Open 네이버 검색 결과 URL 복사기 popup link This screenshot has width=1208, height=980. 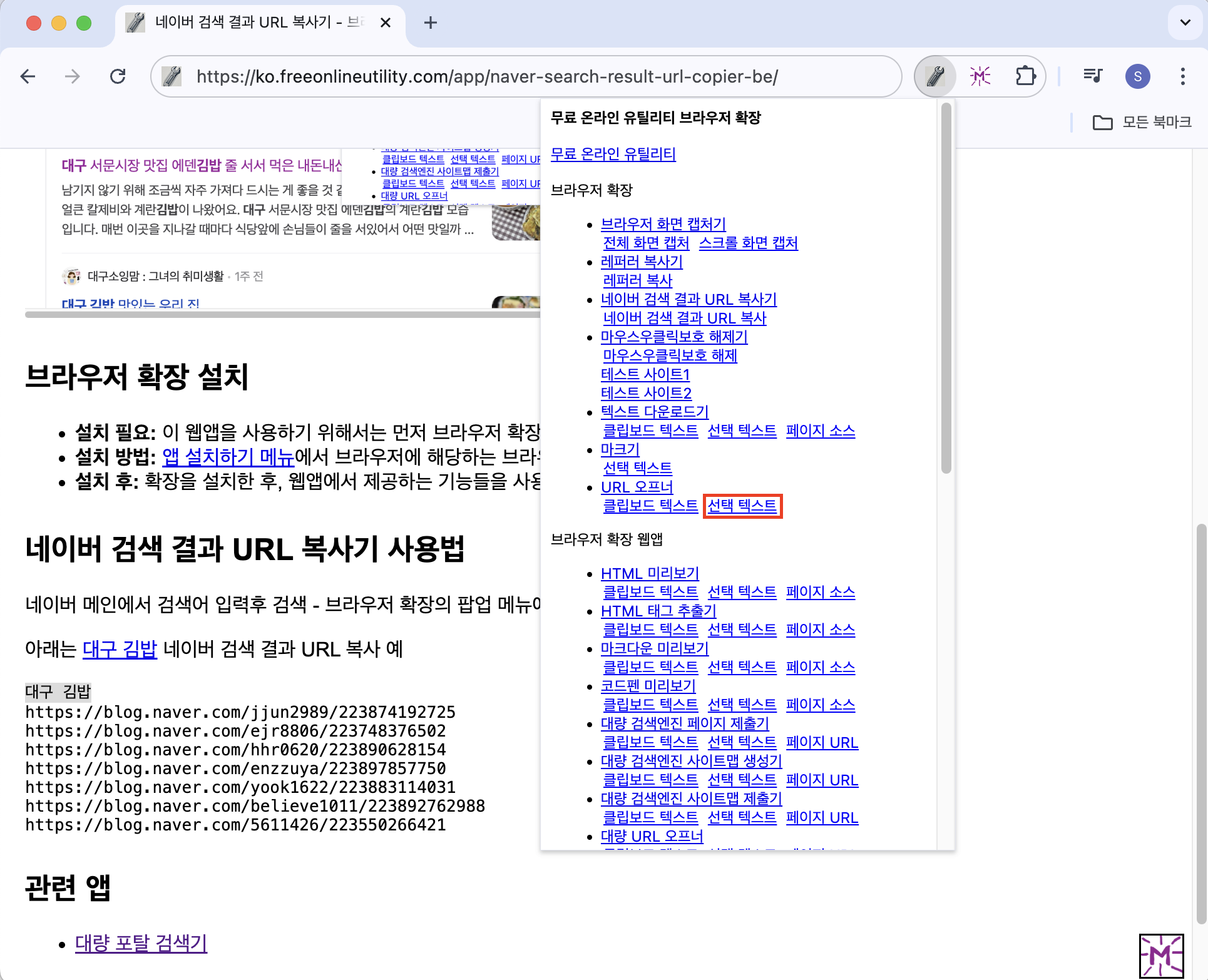click(688, 299)
